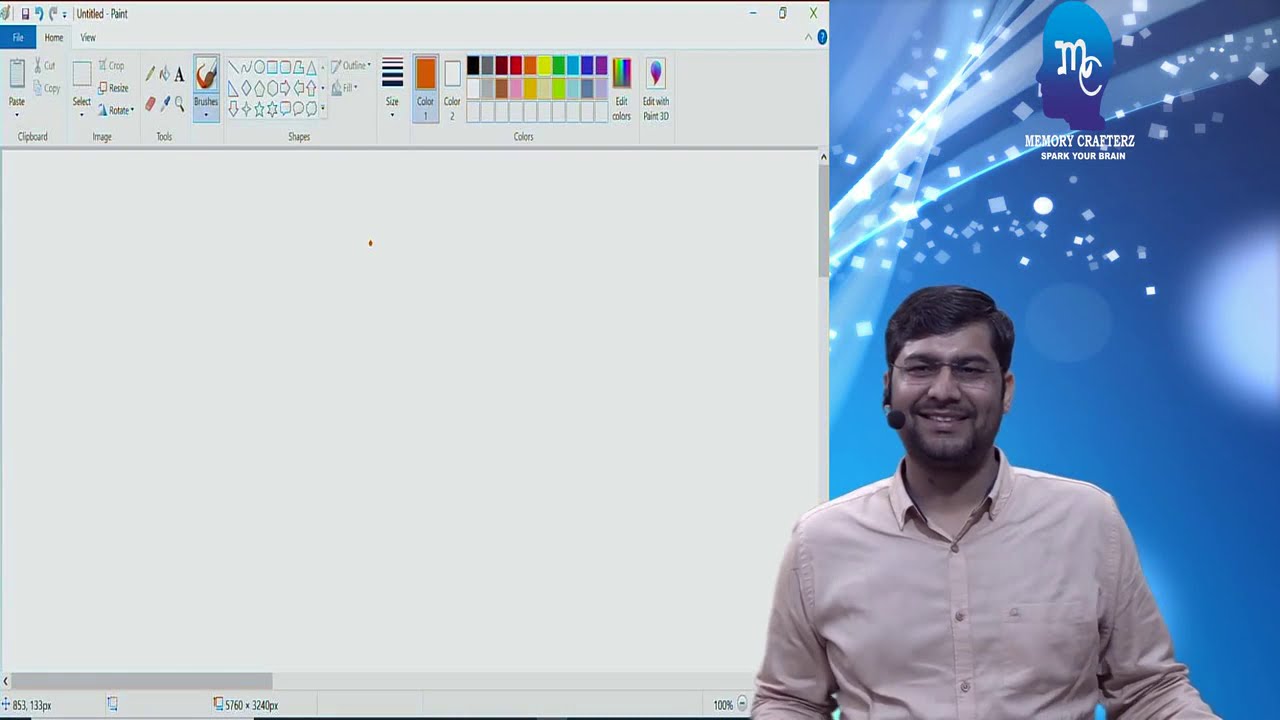Pick the purple color swatch
The height and width of the screenshot is (720, 1280).
pos(601,65)
